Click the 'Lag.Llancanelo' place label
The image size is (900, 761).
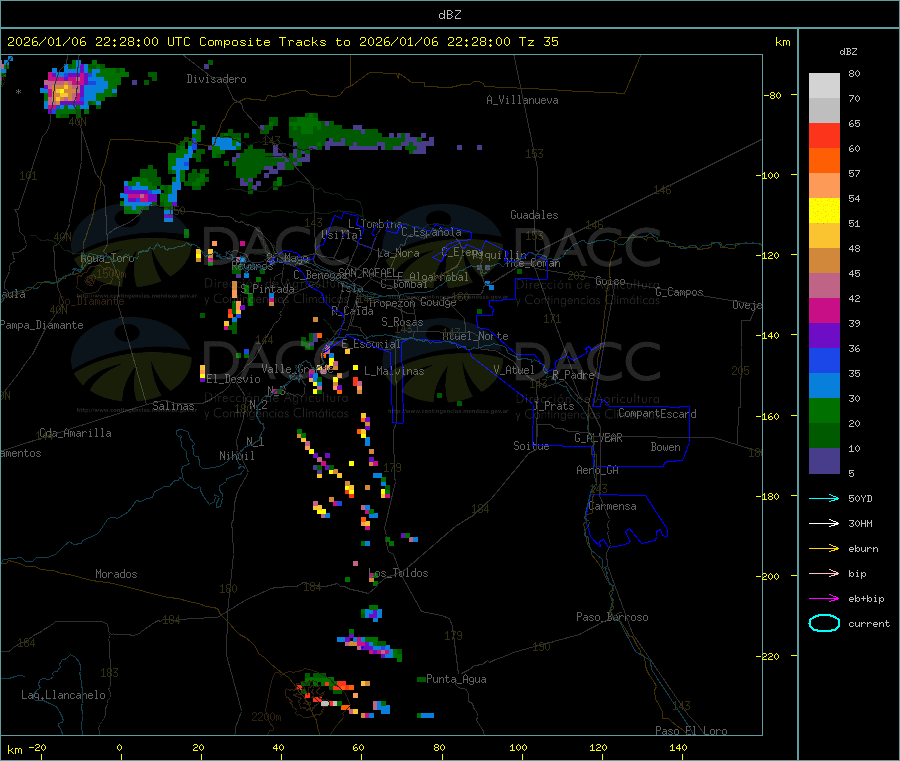(64, 696)
